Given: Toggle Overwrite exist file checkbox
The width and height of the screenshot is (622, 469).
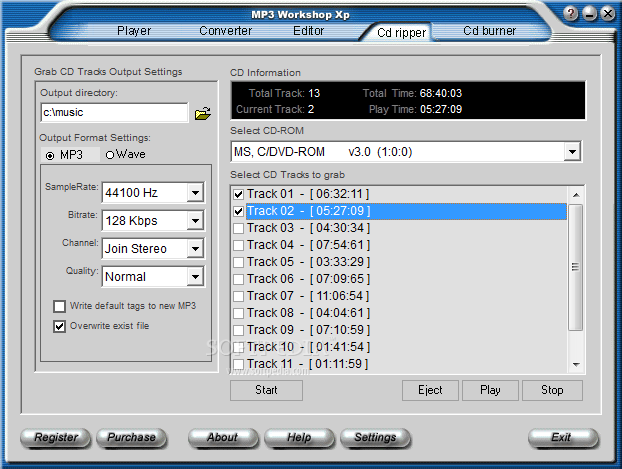Looking at the screenshot, I should pyautogui.click(x=60, y=327).
